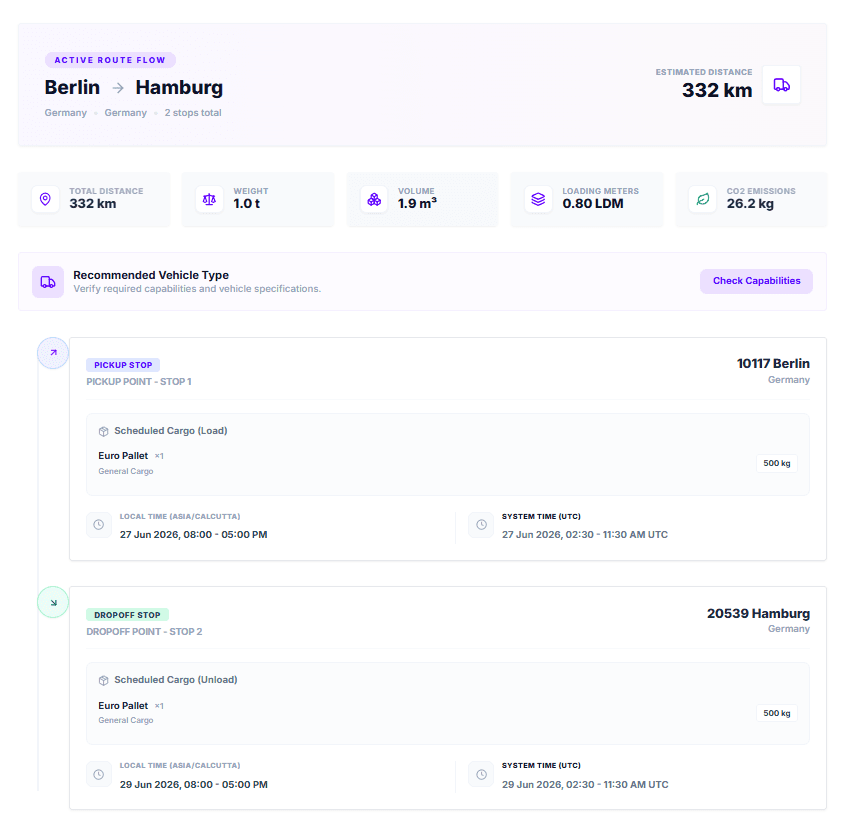The image size is (843, 831).
Task: Click the ACTIVE ROUTE FLOW badge
Action: [x=110, y=60]
